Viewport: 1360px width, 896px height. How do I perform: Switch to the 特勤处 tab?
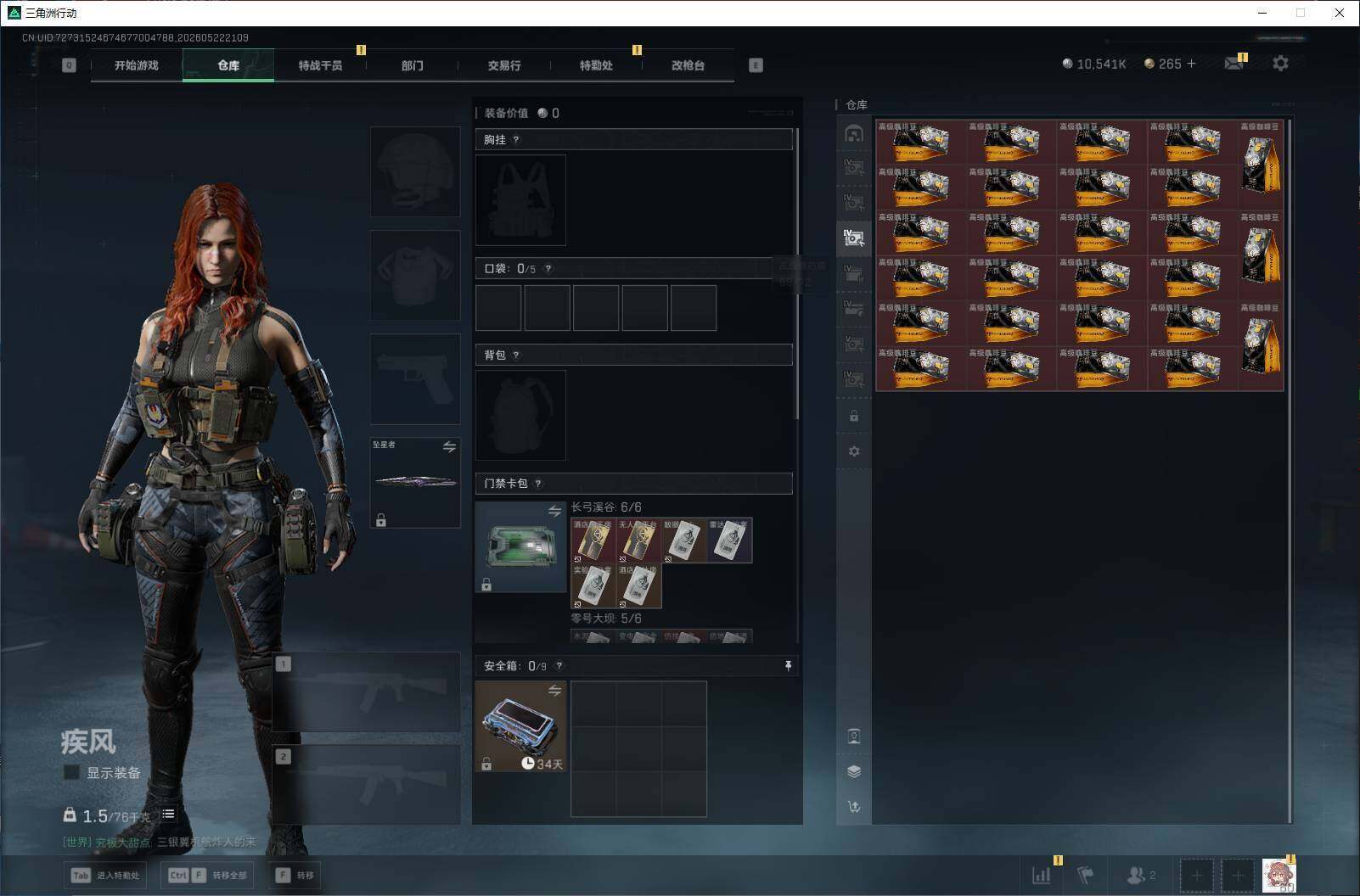(596, 65)
